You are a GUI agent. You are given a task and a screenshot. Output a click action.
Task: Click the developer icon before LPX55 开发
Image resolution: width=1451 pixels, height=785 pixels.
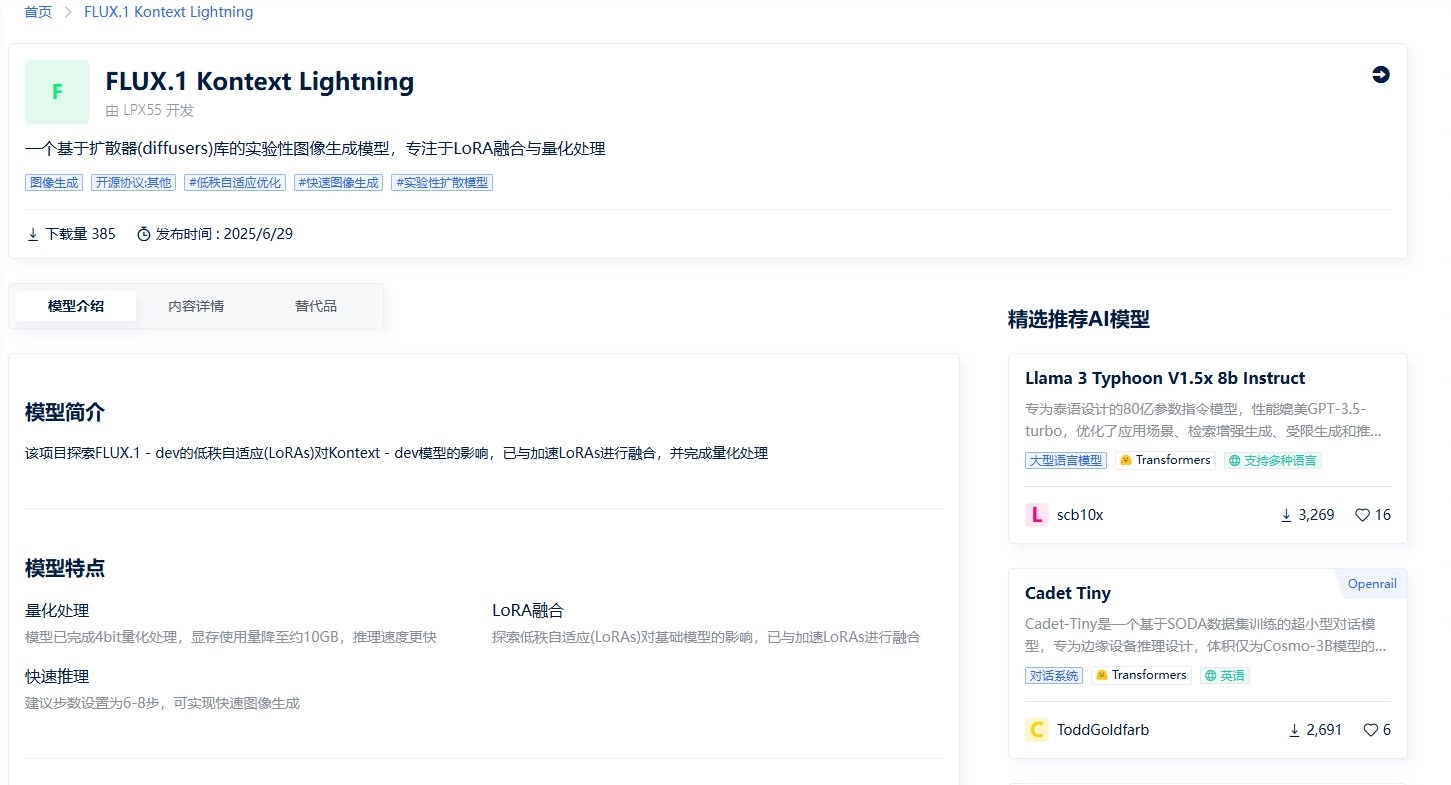112,111
